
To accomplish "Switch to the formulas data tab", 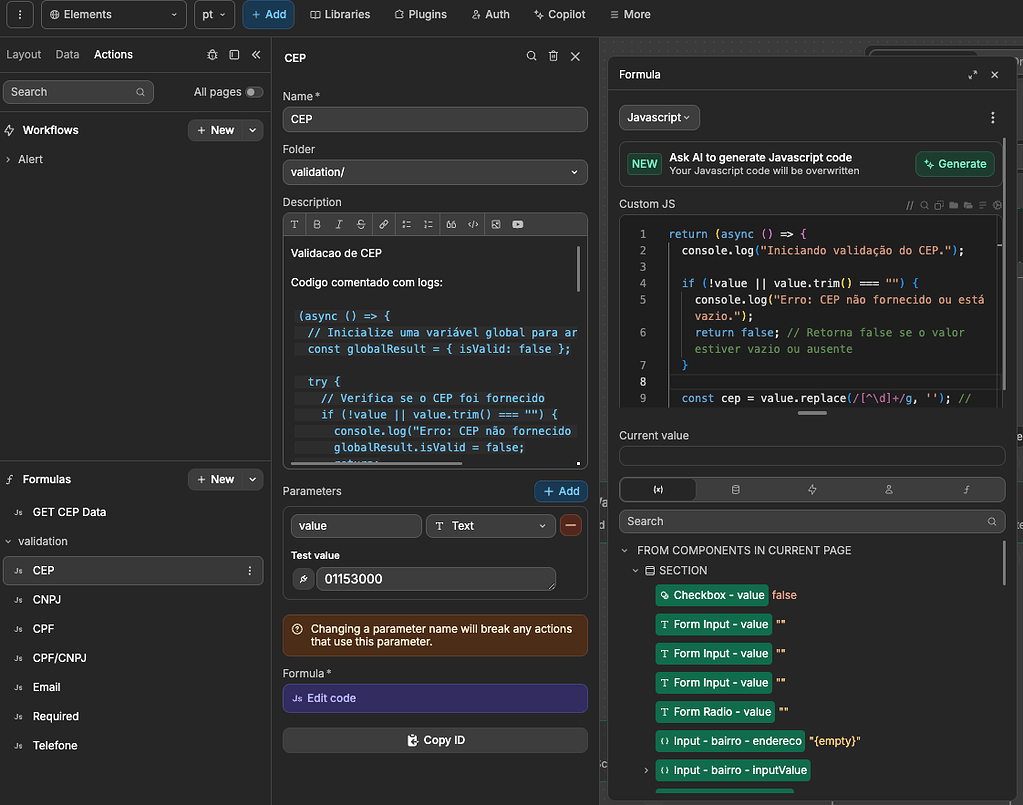I will click(966, 490).
